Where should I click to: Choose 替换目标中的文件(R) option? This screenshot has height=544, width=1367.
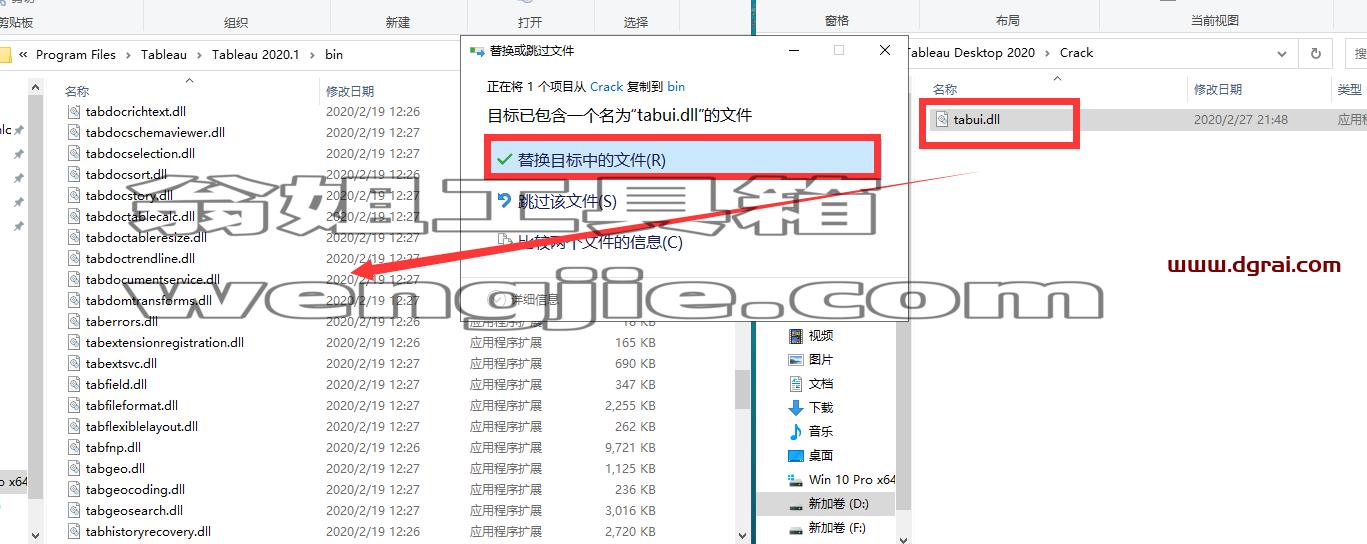[683, 160]
